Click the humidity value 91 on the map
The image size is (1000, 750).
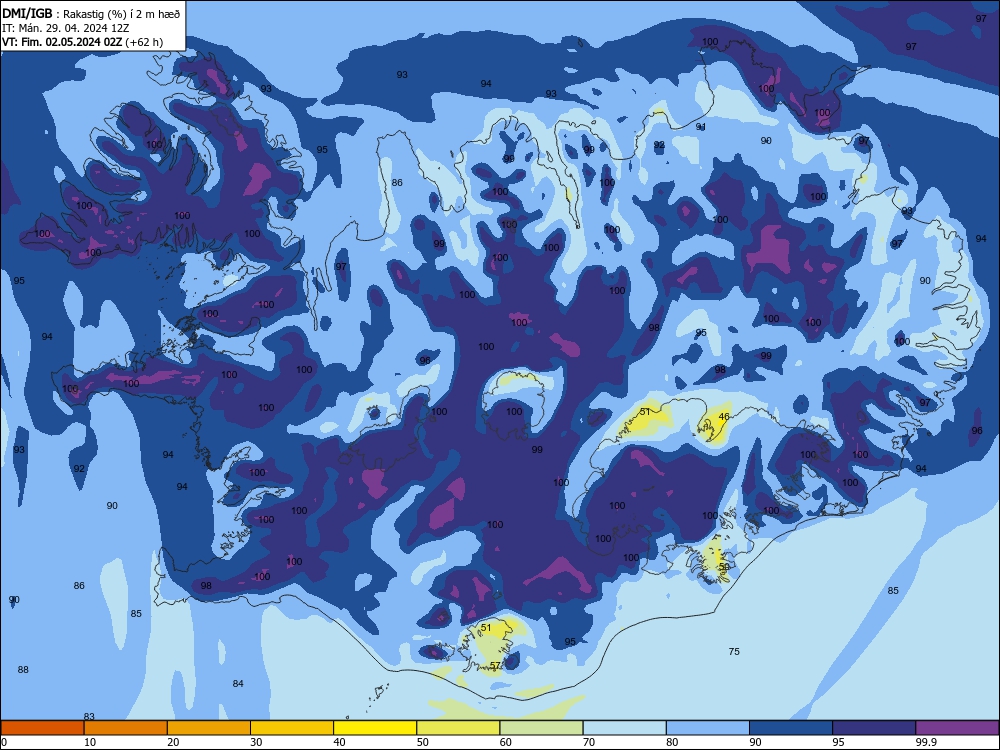click(x=701, y=127)
